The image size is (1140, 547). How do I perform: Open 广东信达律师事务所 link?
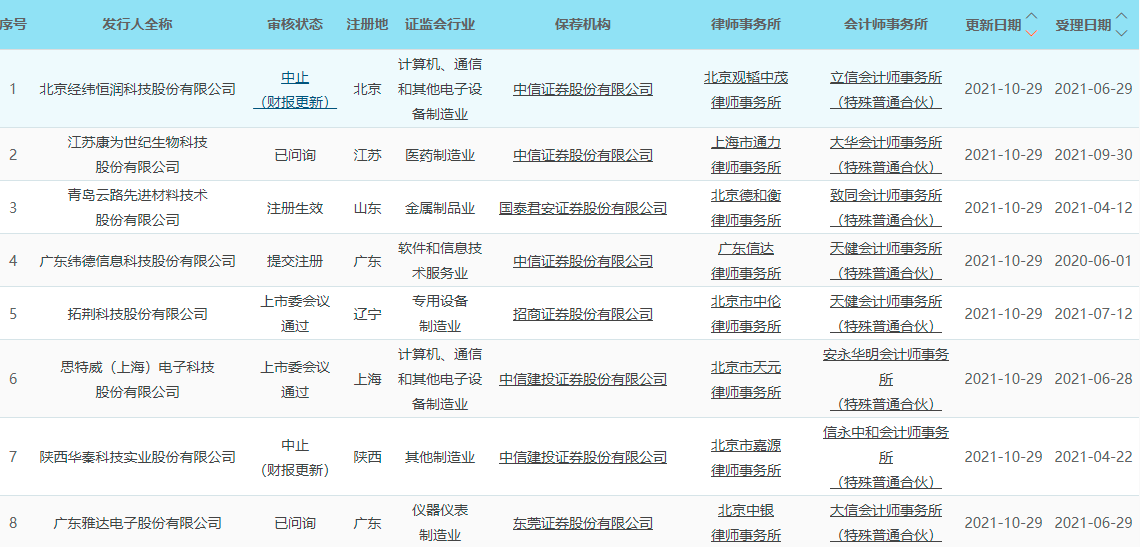click(x=746, y=260)
